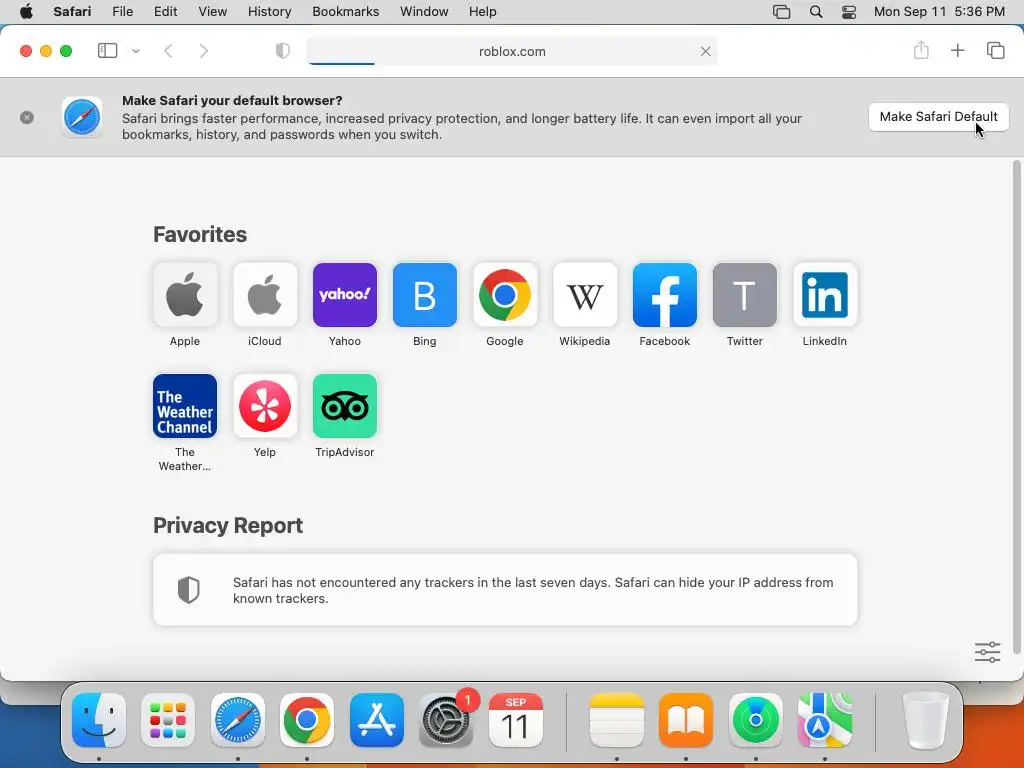Click the Privacy Report heading
Viewport: 1024px width, 768px height.
click(x=228, y=525)
